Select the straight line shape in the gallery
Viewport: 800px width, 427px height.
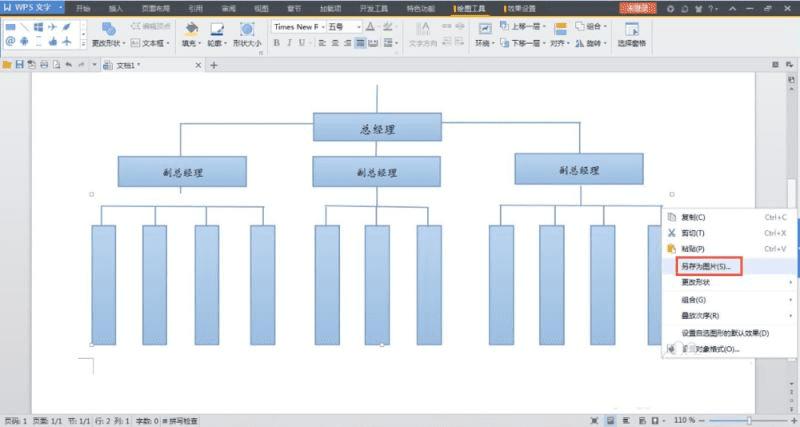(x=24, y=27)
